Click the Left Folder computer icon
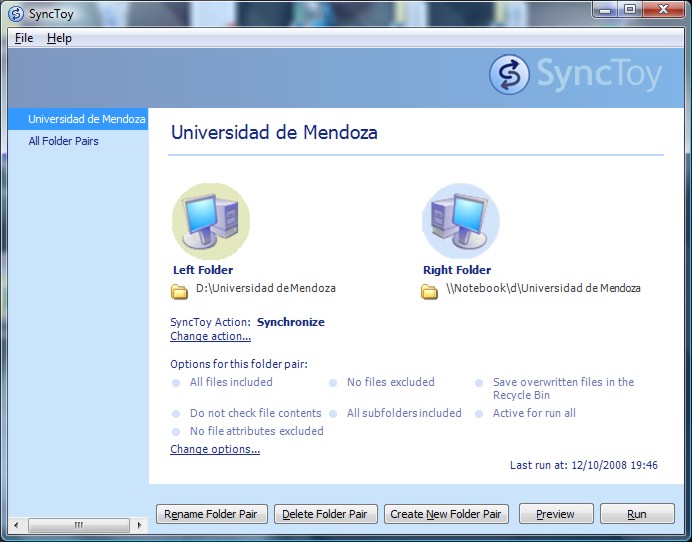 (211, 221)
